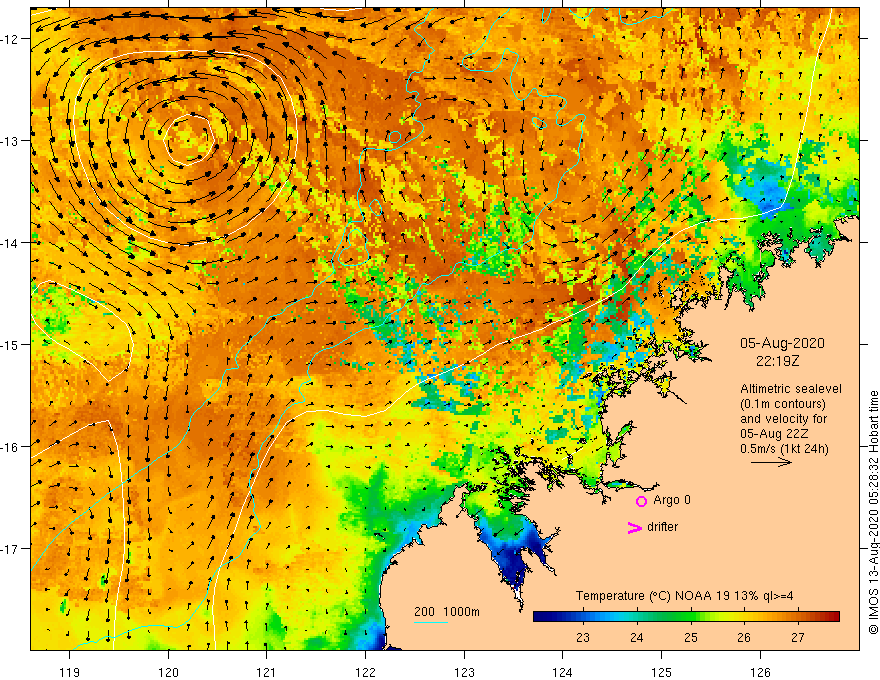Screen dimensions: 880x680
Task: Click the color bar tick label 23
Action: click(583, 638)
